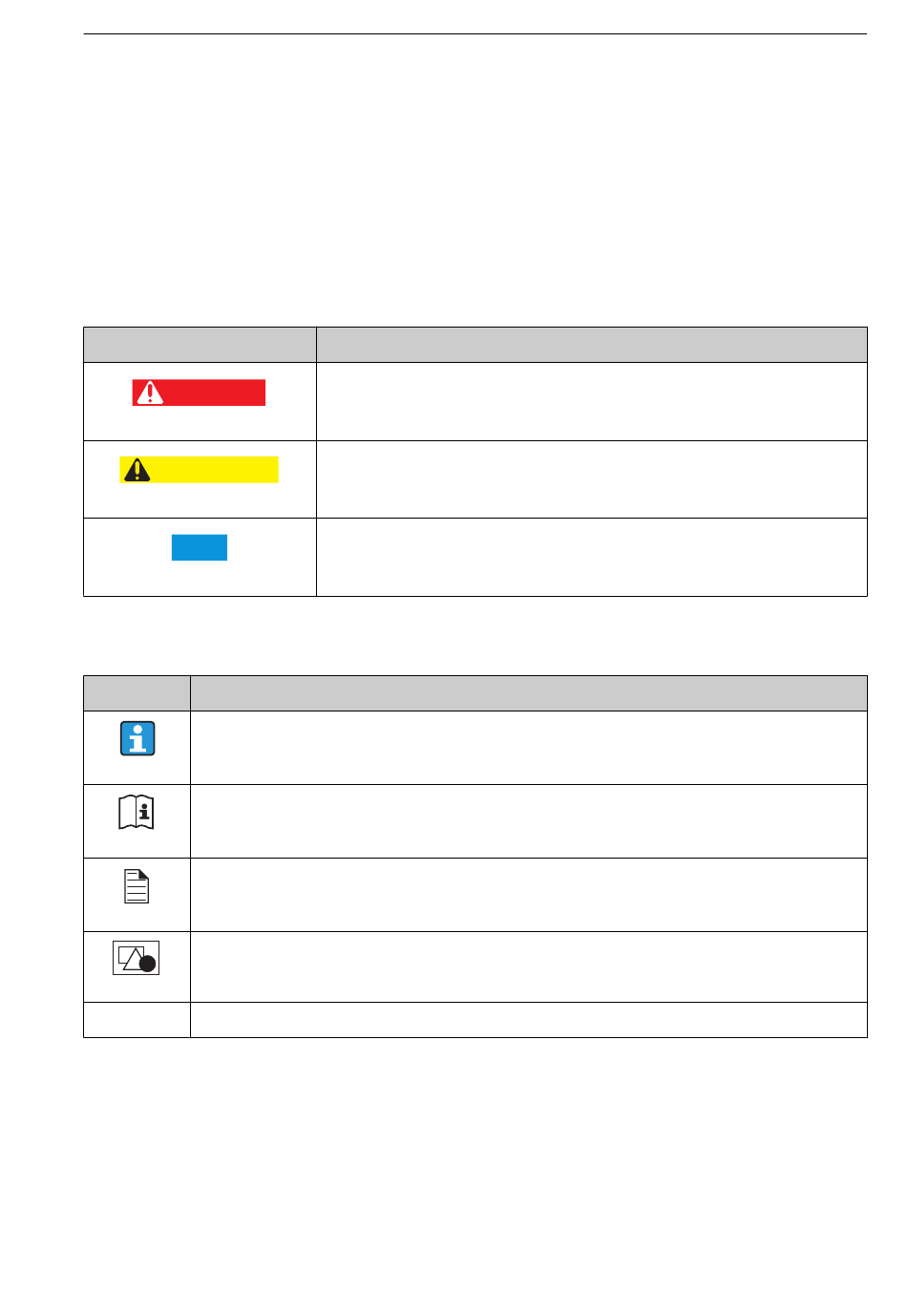This screenshot has width=907, height=1316.
Task: Select the graphic shapes reference icon
Action: tap(137, 958)
